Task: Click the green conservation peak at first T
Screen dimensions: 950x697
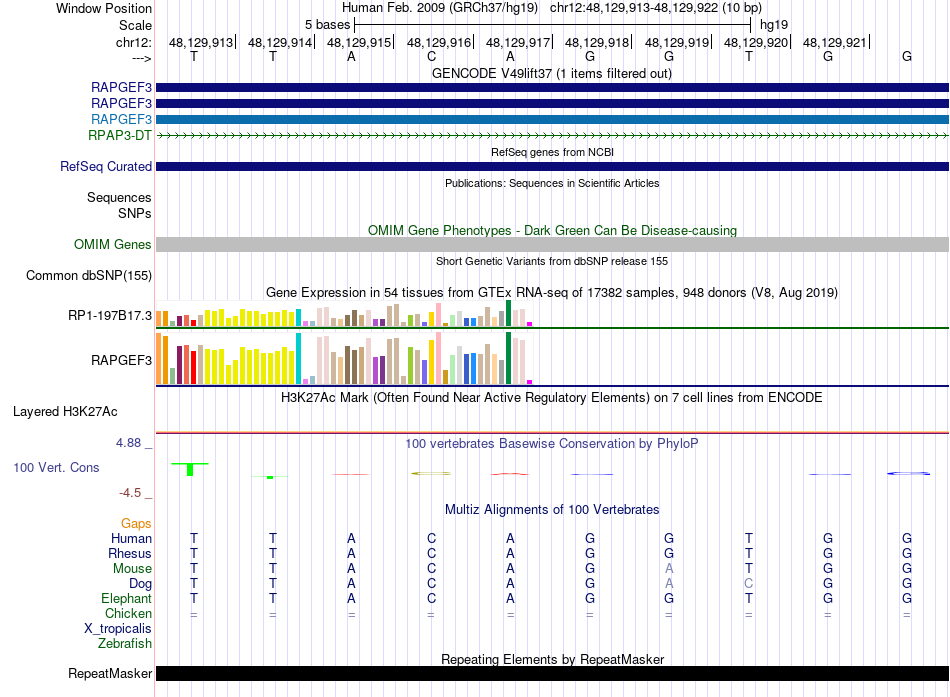Action: pyautogui.click(x=190, y=469)
